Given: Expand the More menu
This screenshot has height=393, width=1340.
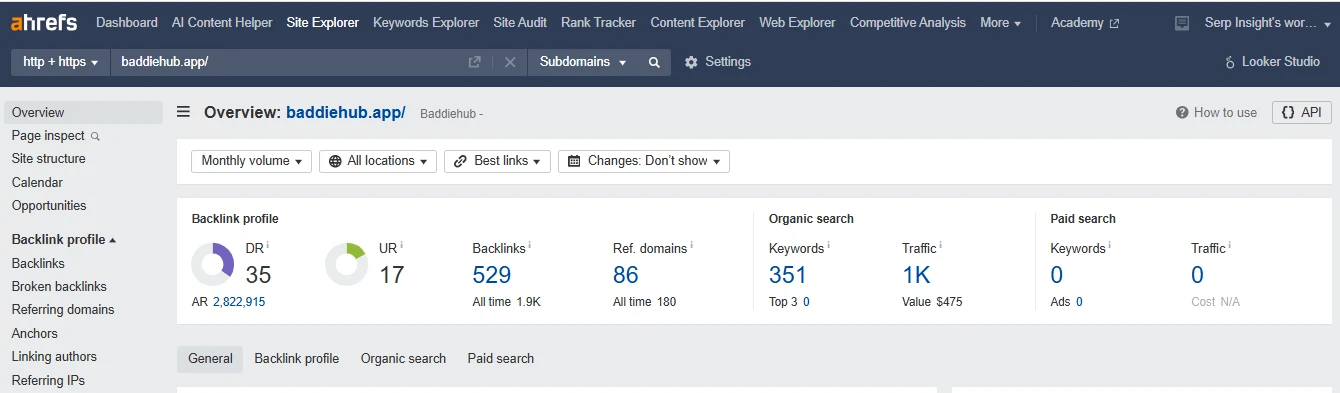Looking at the screenshot, I should [x=1001, y=22].
